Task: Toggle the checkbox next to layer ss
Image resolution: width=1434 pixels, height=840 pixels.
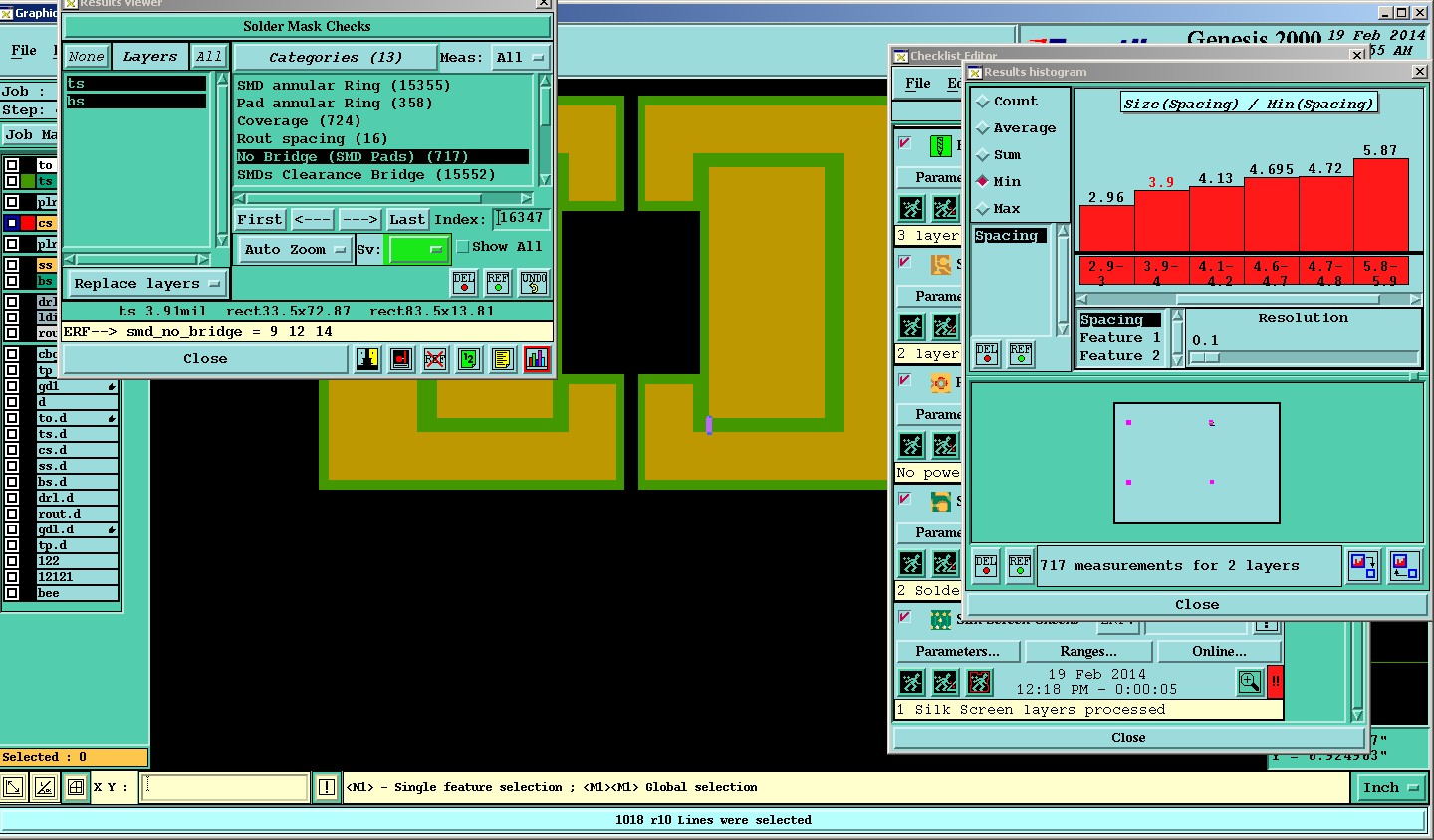Action: pyautogui.click(x=12, y=265)
